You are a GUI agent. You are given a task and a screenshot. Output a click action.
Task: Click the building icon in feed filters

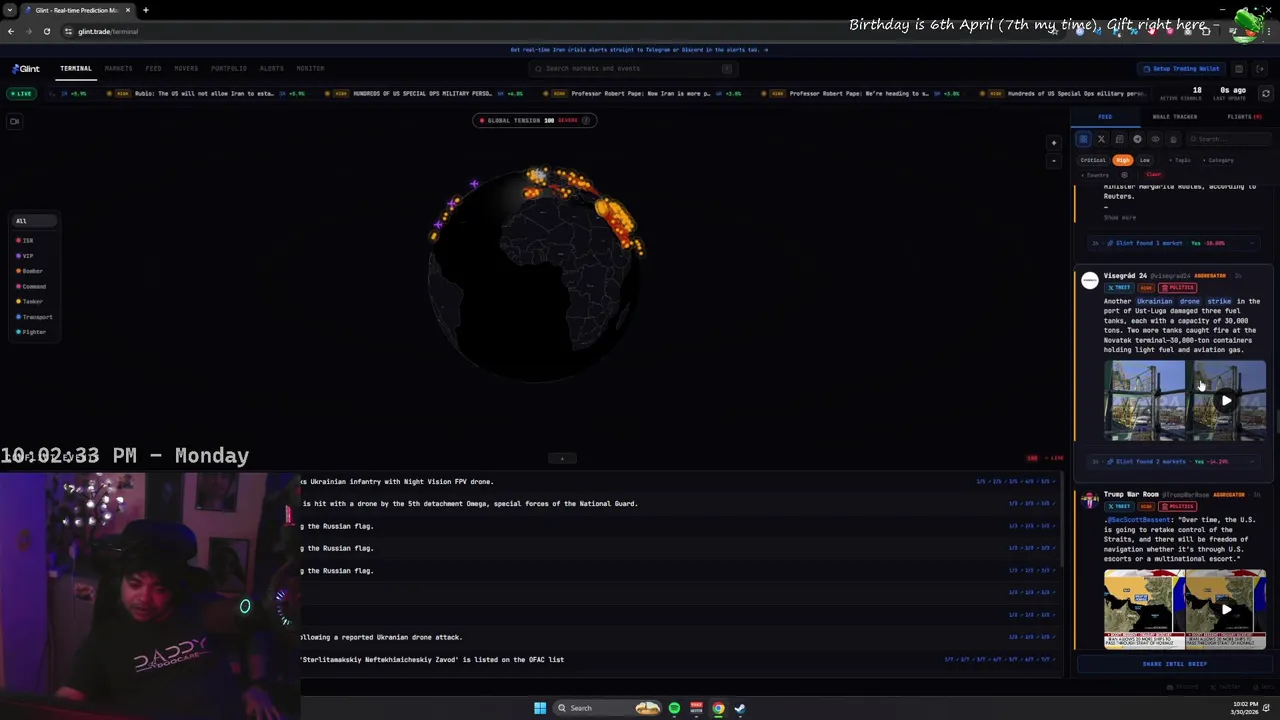[1173, 139]
